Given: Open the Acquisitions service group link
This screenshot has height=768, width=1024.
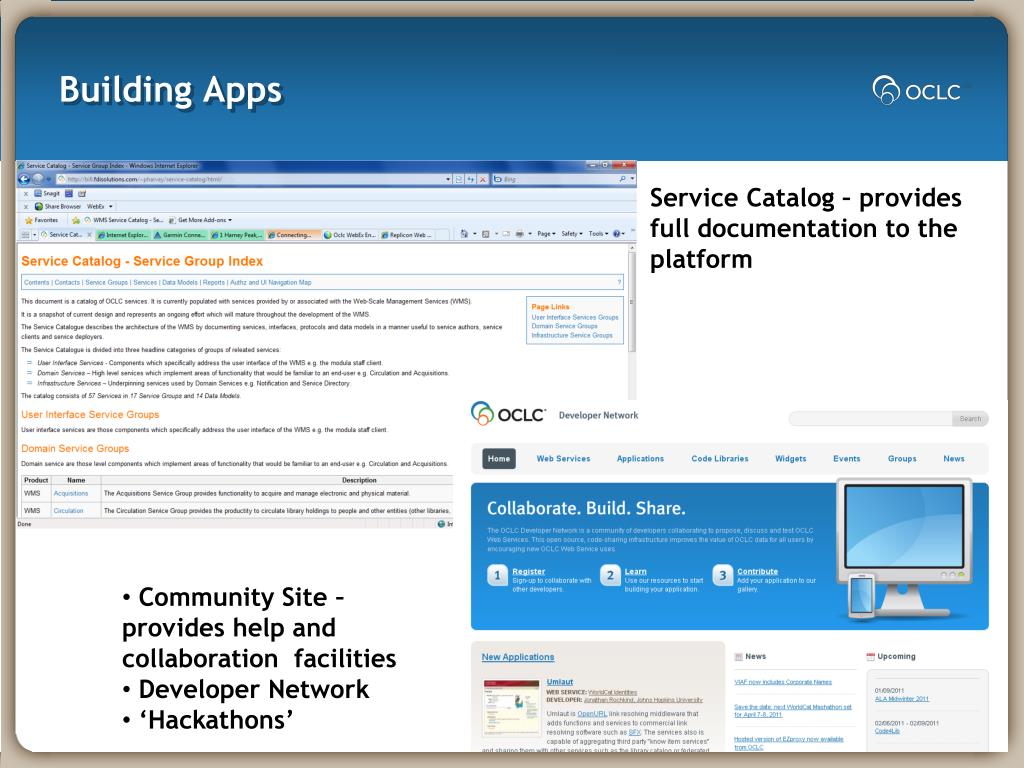Looking at the screenshot, I should (x=71, y=494).
